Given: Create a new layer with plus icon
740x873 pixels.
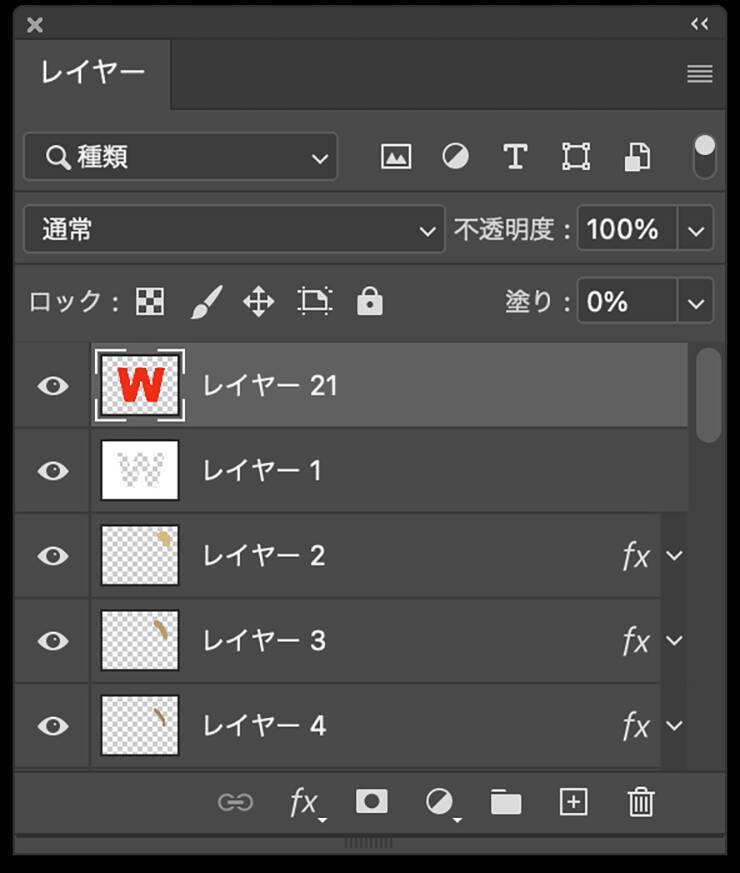Looking at the screenshot, I should pos(573,802).
